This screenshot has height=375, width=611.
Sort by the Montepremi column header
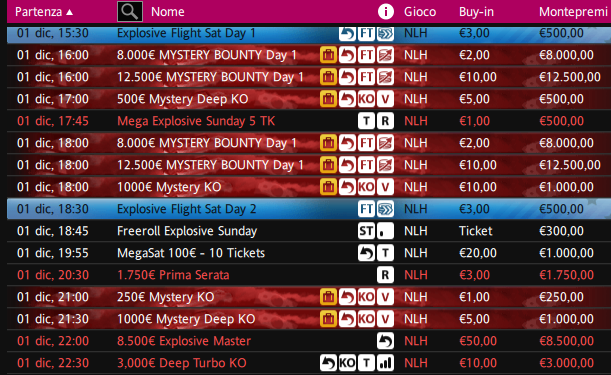(x=573, y=12)
